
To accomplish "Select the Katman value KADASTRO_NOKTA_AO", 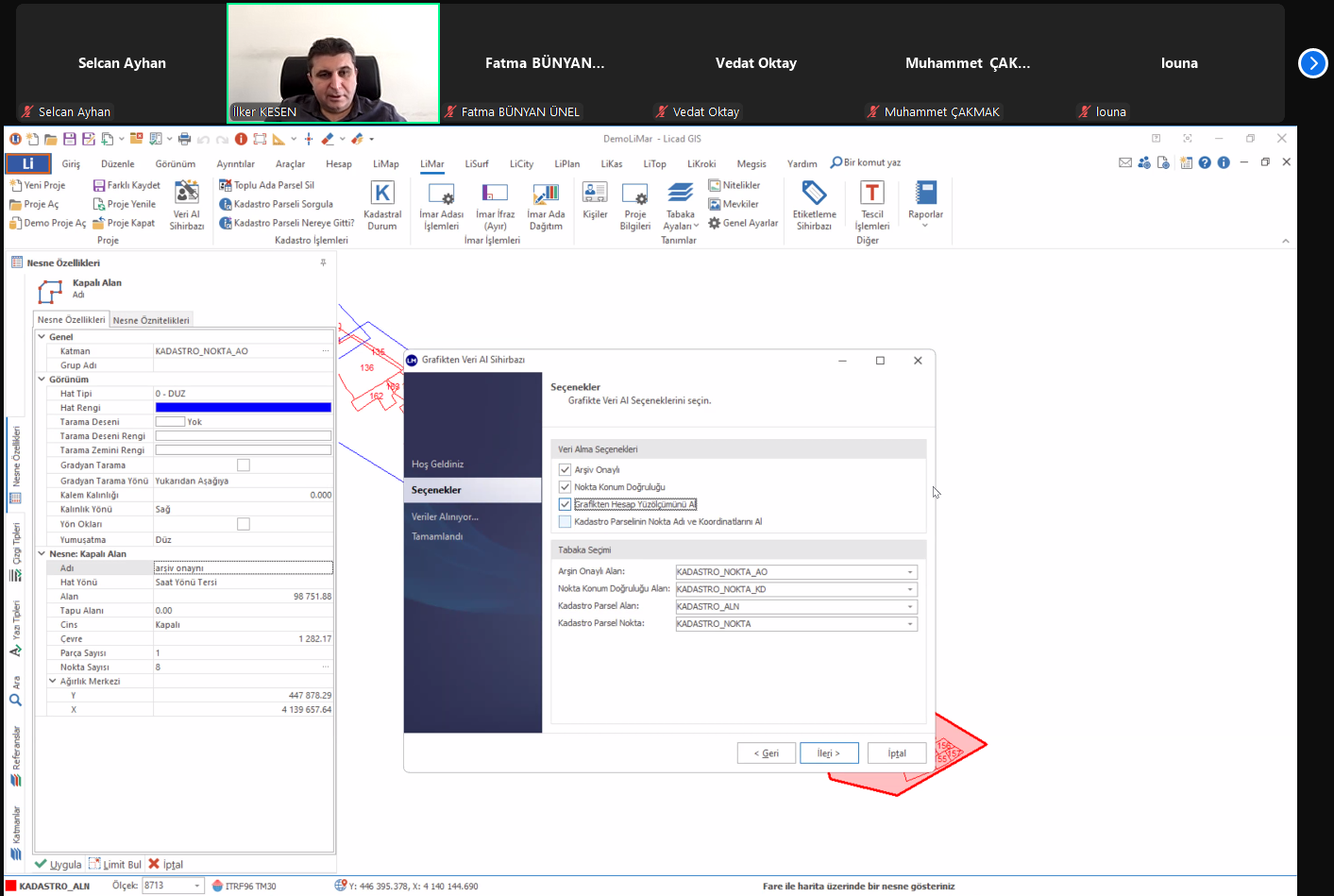I will click(244, 350).
